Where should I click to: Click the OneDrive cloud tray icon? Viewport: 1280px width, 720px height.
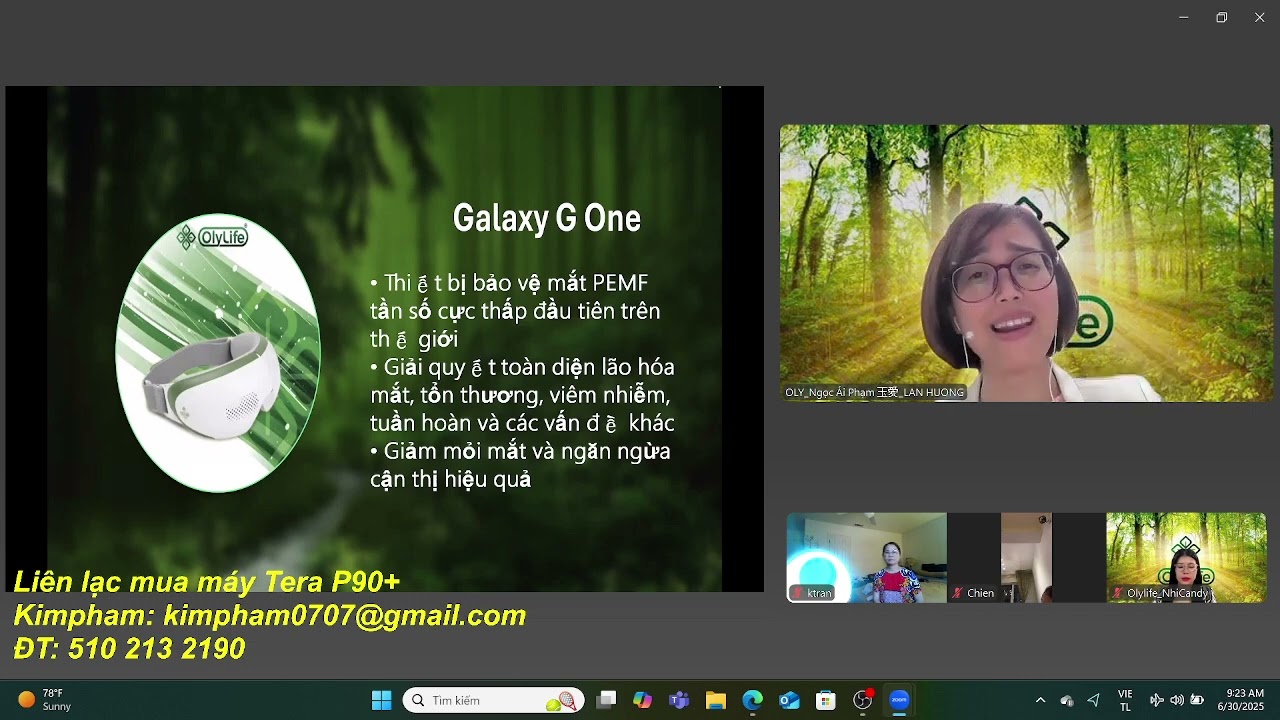pos(1067,700)
